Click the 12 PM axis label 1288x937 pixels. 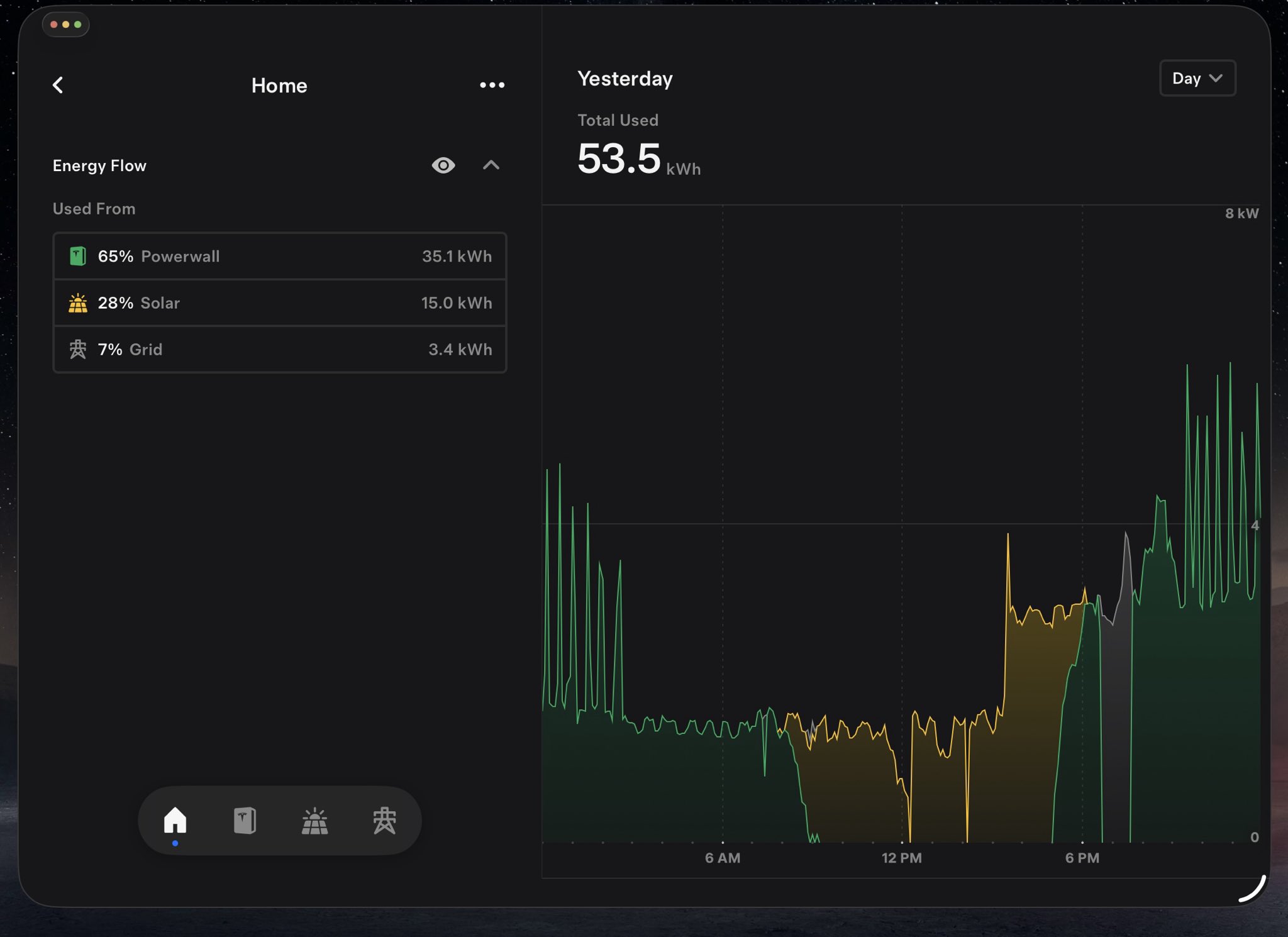click(901, 858)
